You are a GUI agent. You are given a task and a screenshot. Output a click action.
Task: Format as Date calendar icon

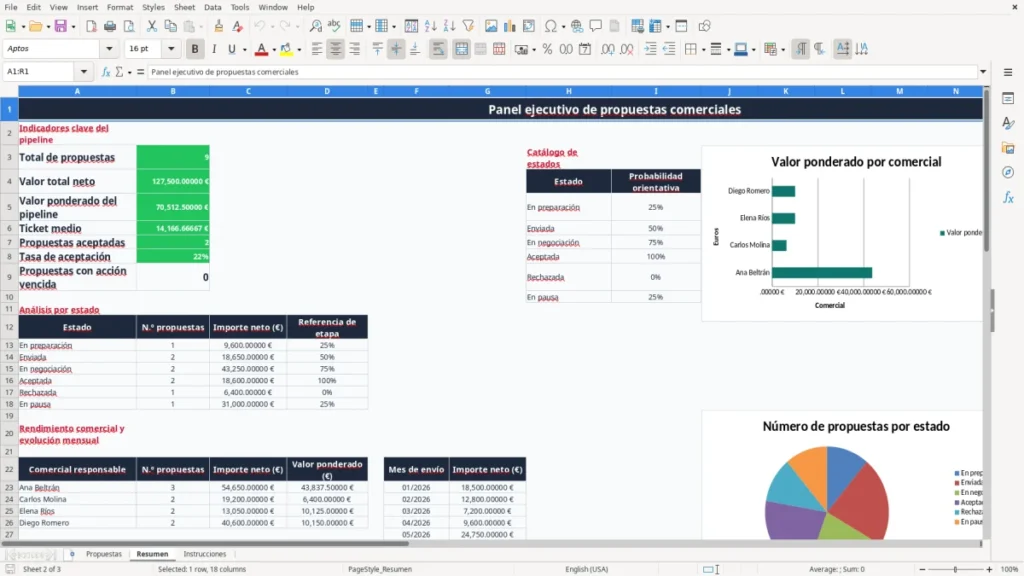click(585, 49)
